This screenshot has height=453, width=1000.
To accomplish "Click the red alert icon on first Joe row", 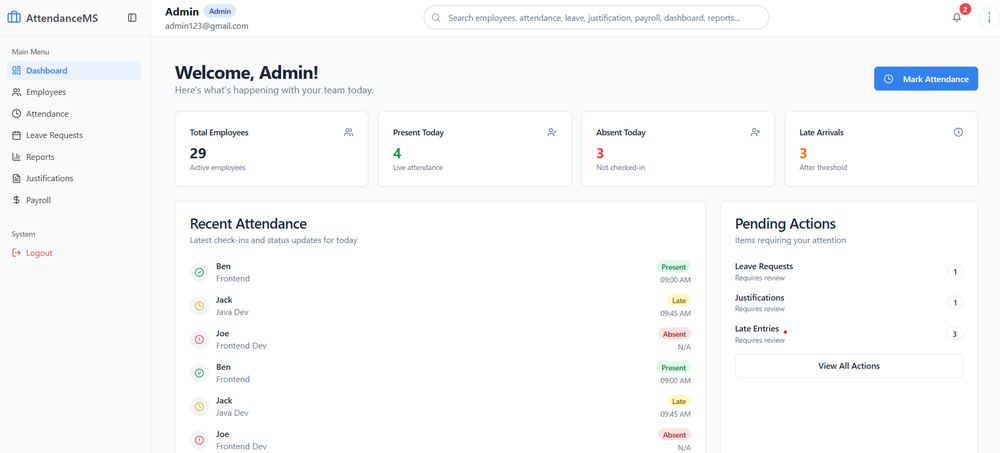I will tap(199, 339).
